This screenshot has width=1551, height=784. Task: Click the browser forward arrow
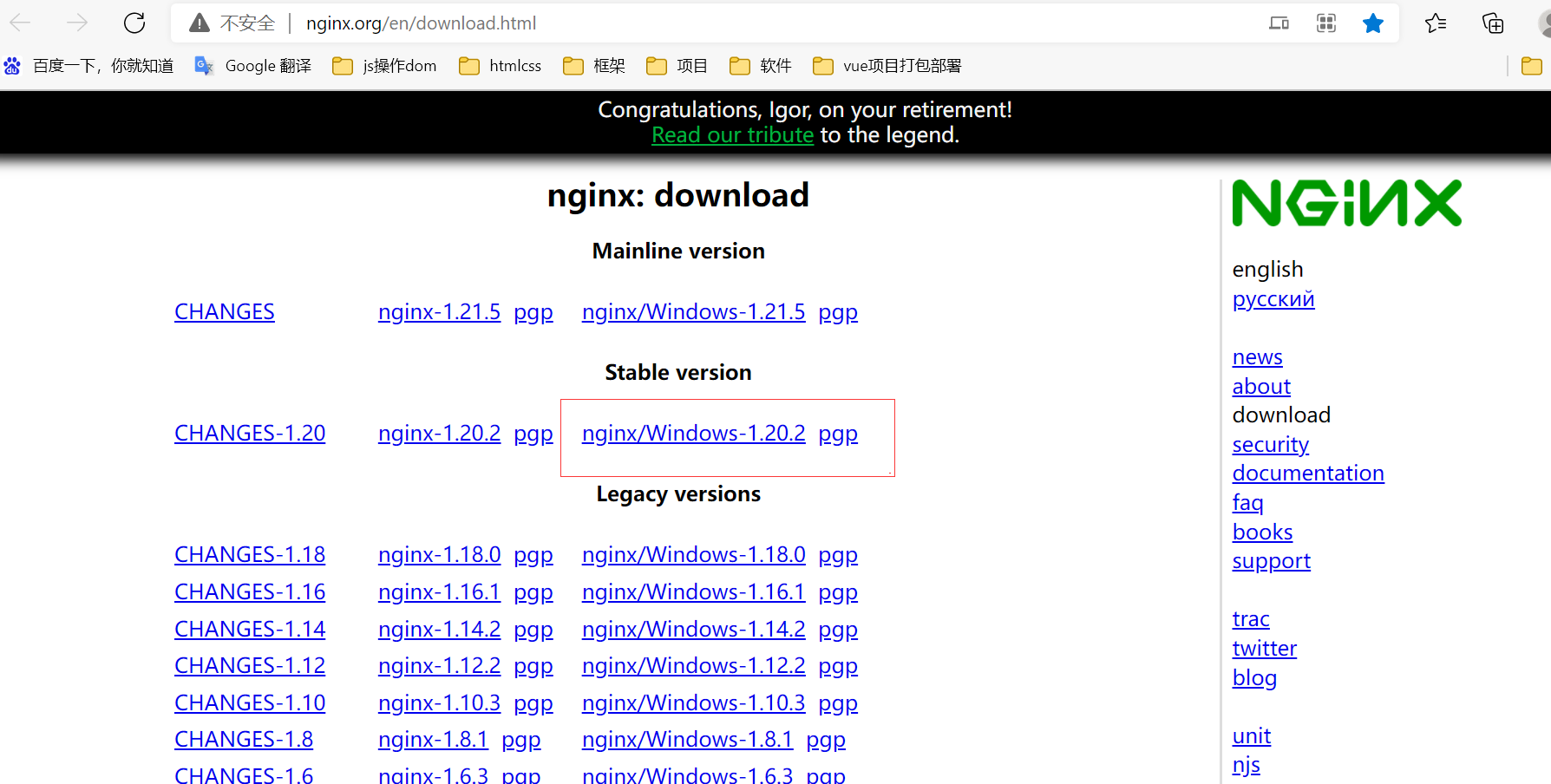coord(77,23)
